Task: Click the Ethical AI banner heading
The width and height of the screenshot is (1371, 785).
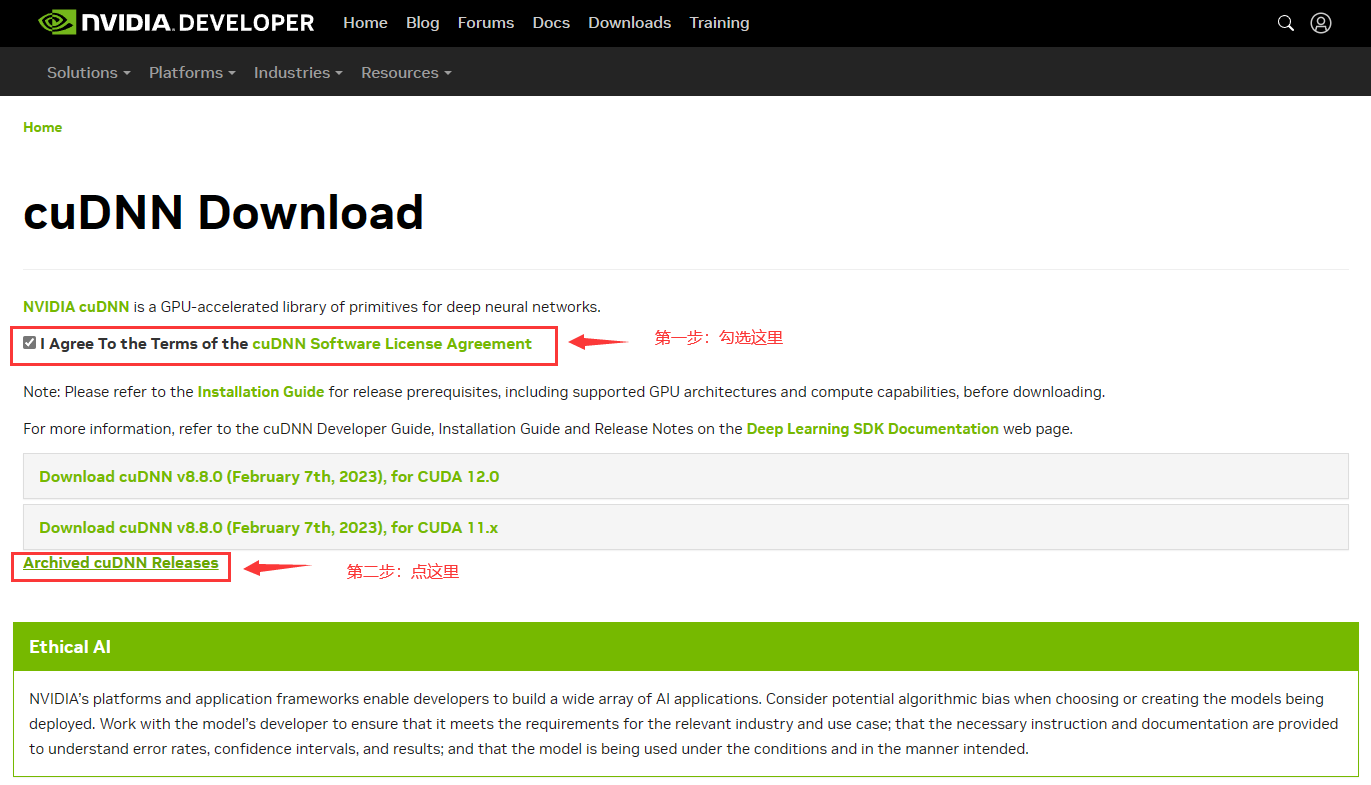Action: [70, 647]
